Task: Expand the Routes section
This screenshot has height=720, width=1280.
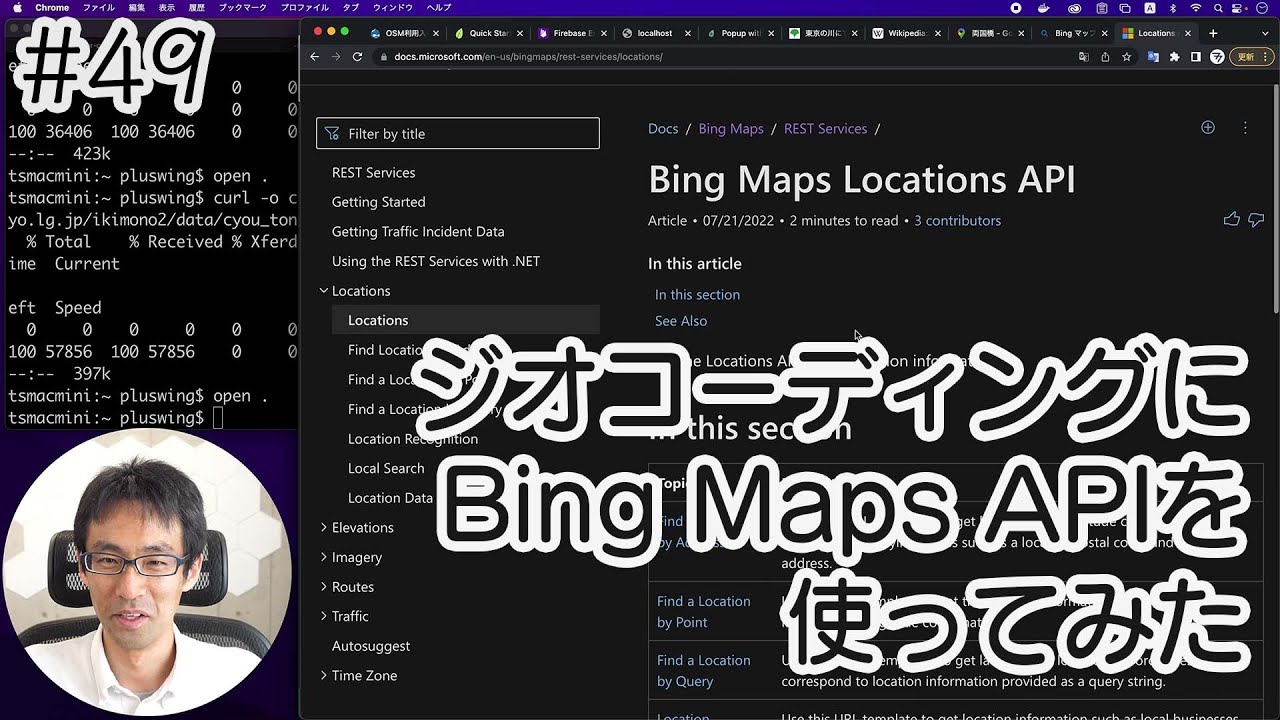Action: click(323, 587)
